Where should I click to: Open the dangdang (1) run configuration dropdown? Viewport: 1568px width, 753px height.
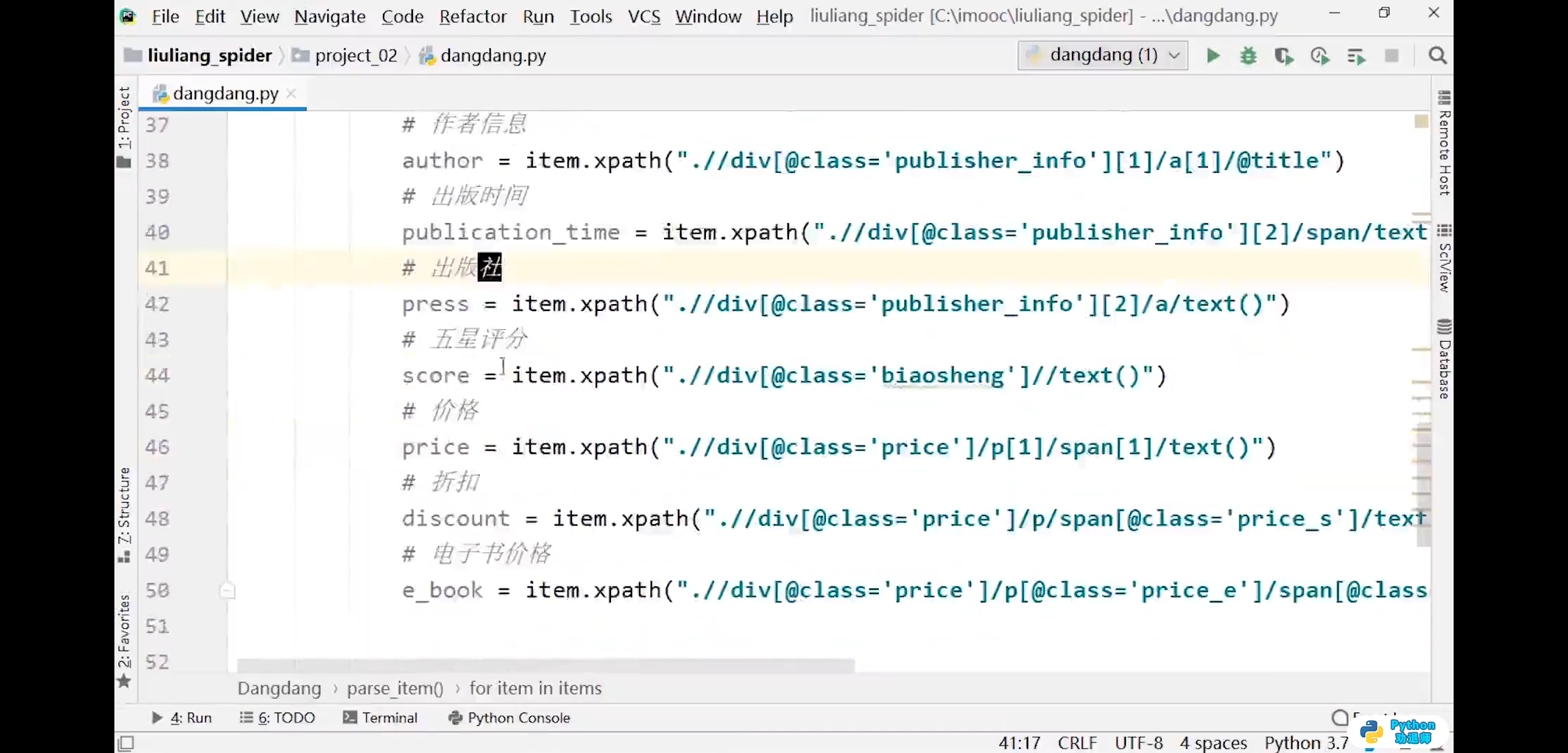point(1103,55)
